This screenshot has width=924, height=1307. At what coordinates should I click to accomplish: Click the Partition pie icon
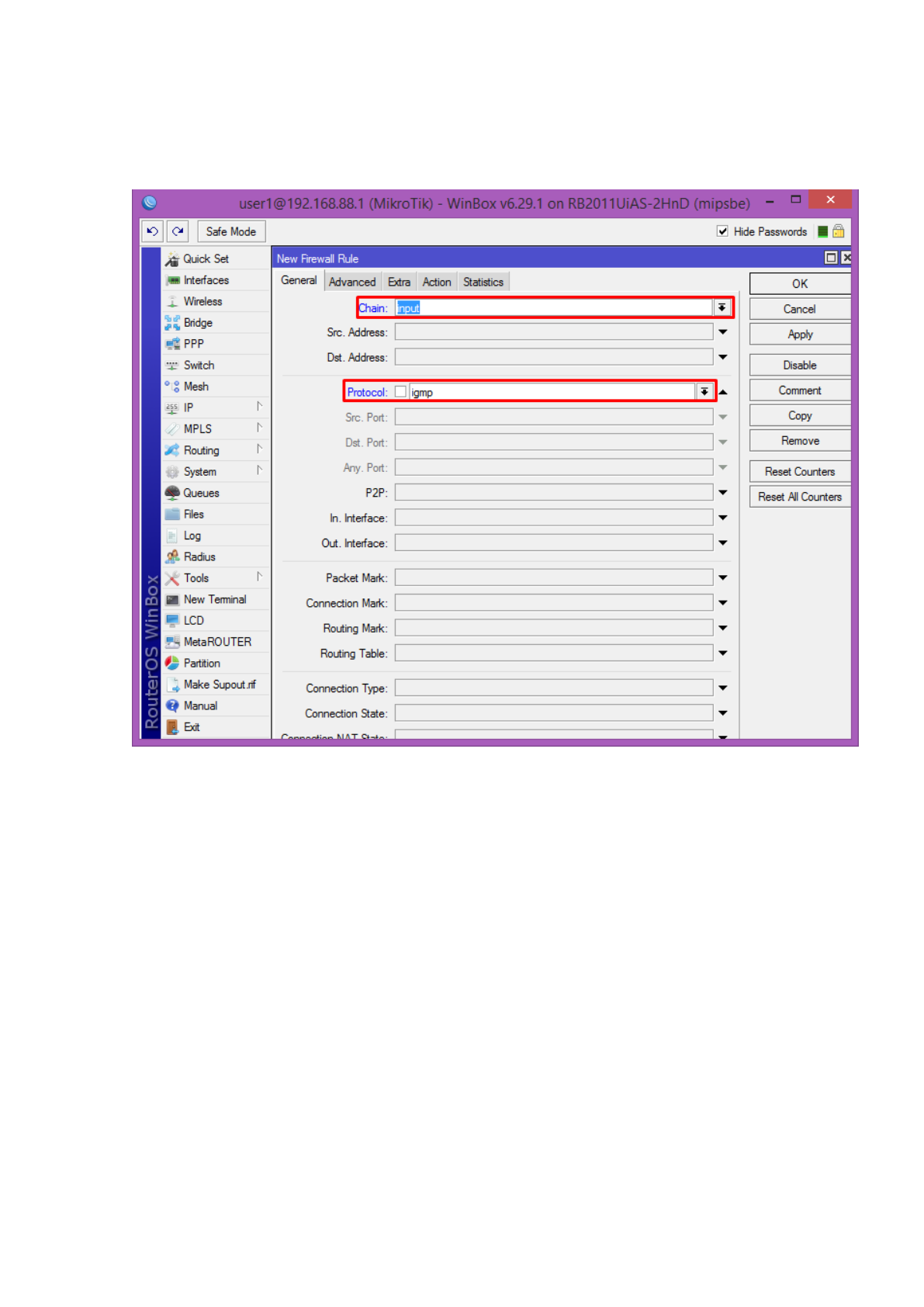point(172,664)
